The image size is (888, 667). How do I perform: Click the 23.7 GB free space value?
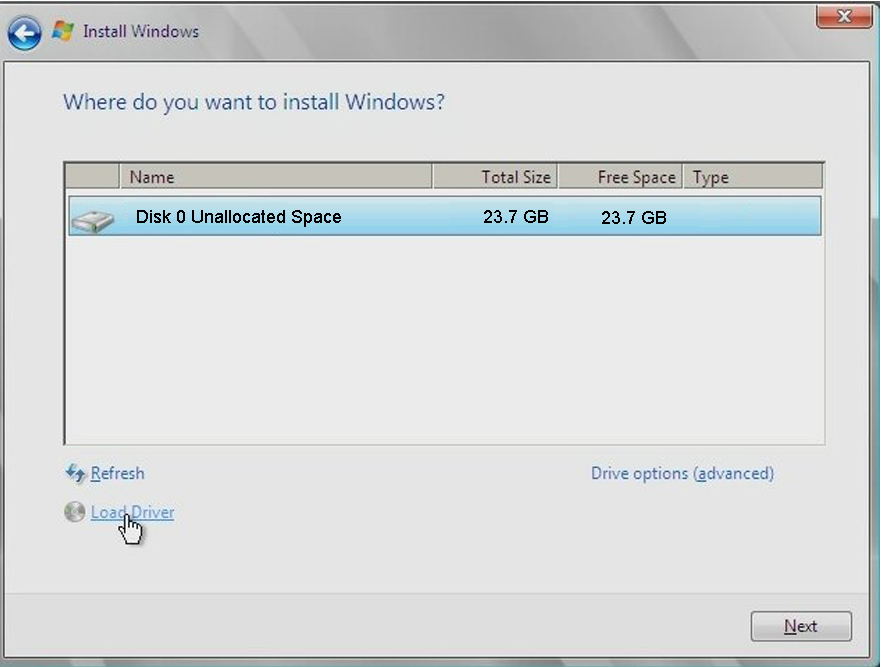[633, 217]
